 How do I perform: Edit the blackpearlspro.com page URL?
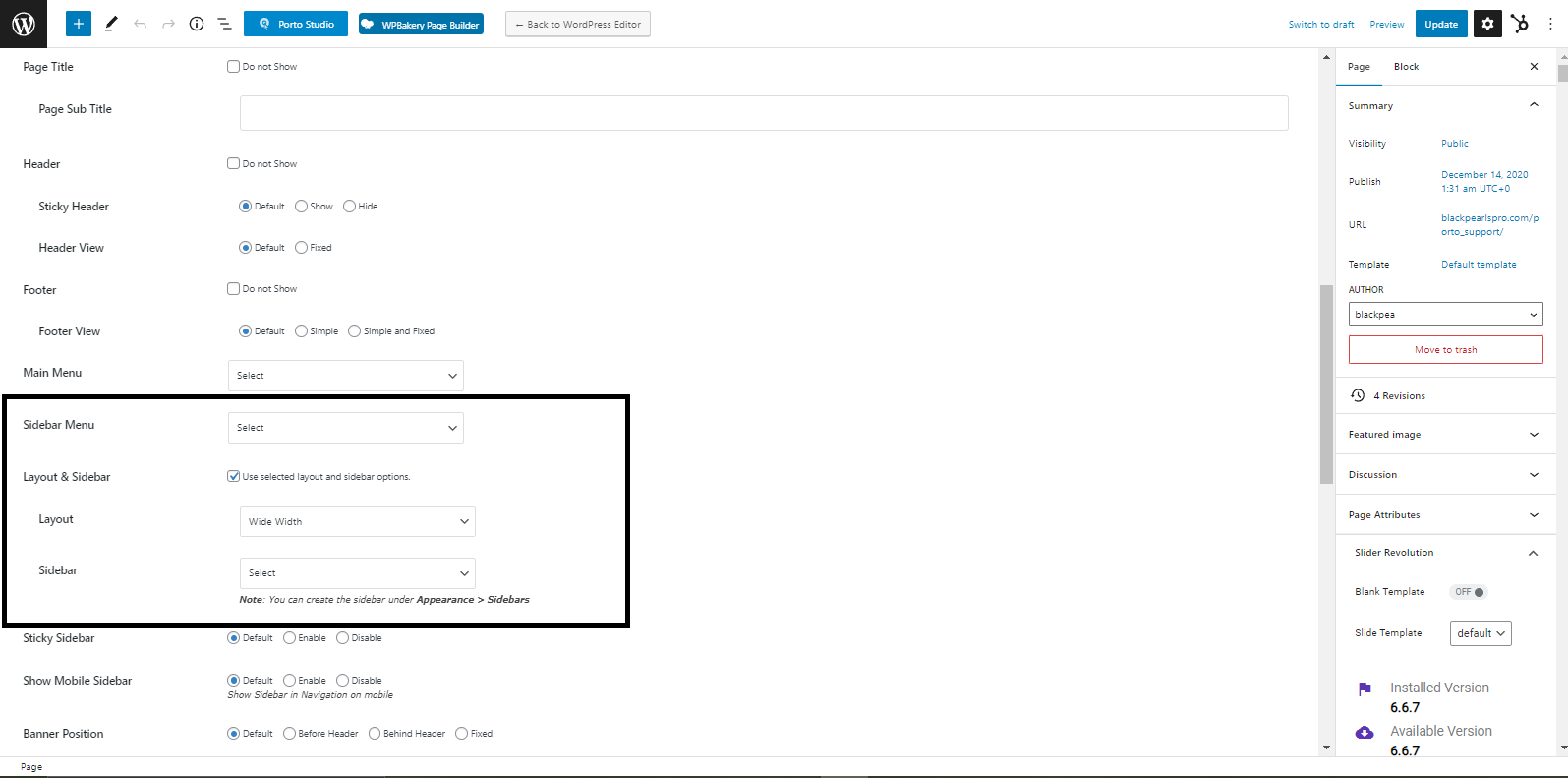(1490, 225)
